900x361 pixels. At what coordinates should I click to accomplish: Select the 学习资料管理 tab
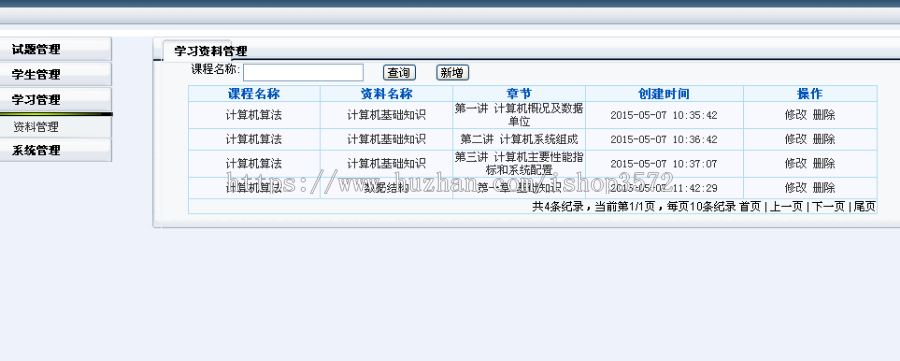[x=211, y=51]
